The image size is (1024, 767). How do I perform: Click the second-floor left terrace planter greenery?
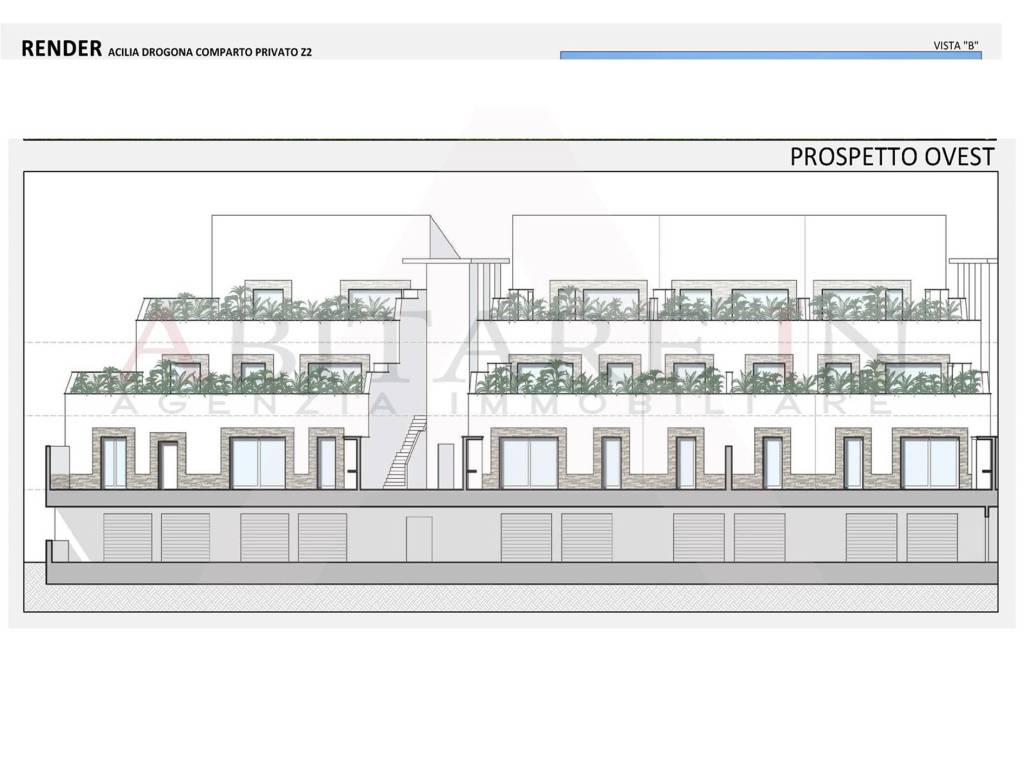(220, 380)
